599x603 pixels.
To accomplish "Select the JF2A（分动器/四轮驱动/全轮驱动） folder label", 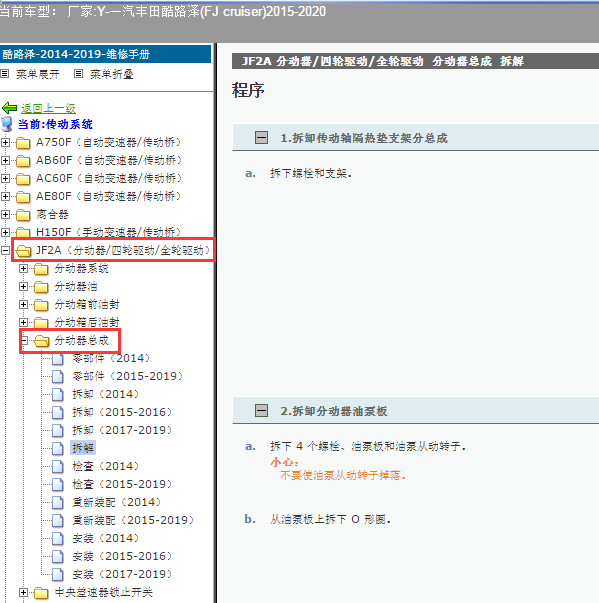I will (123, 250).
